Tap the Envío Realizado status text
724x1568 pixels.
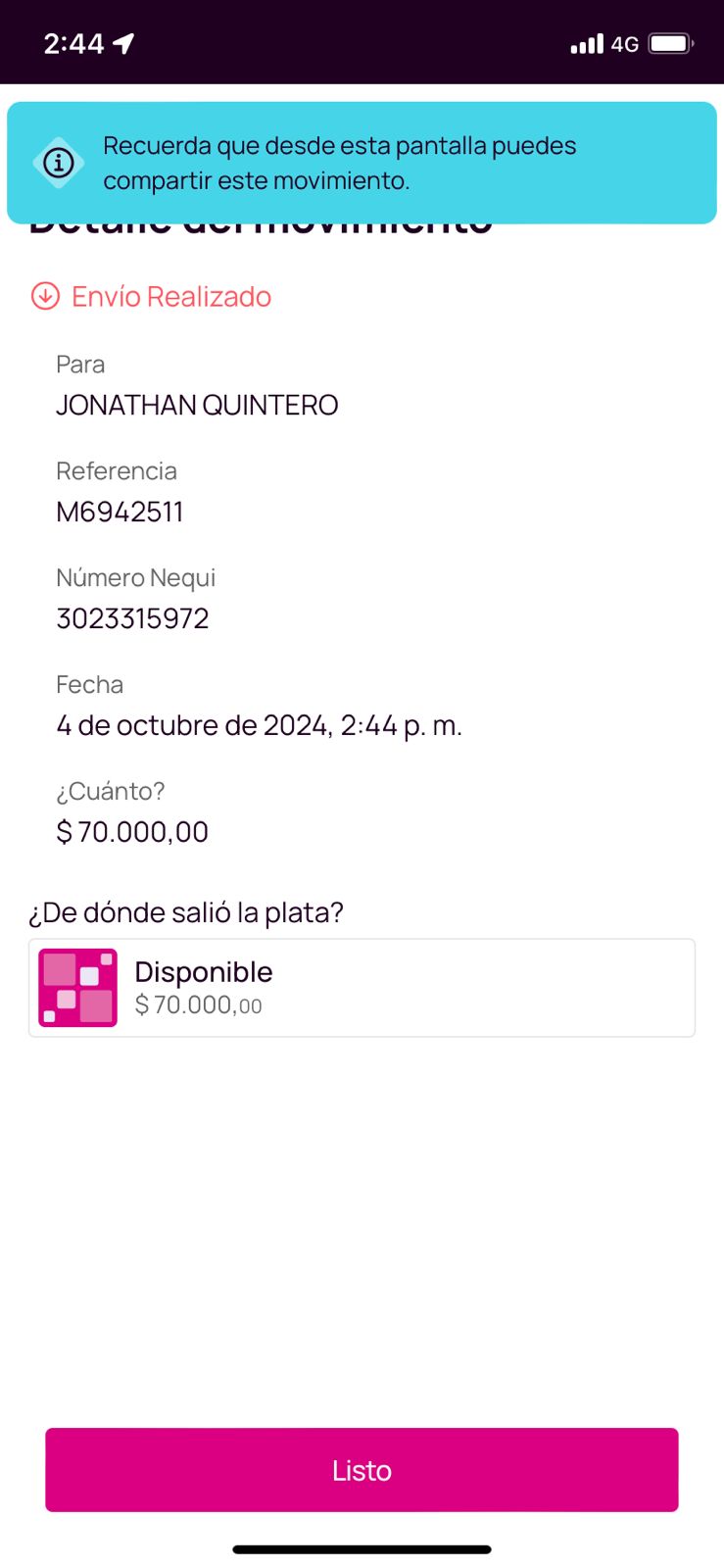[x=171, y=297]
